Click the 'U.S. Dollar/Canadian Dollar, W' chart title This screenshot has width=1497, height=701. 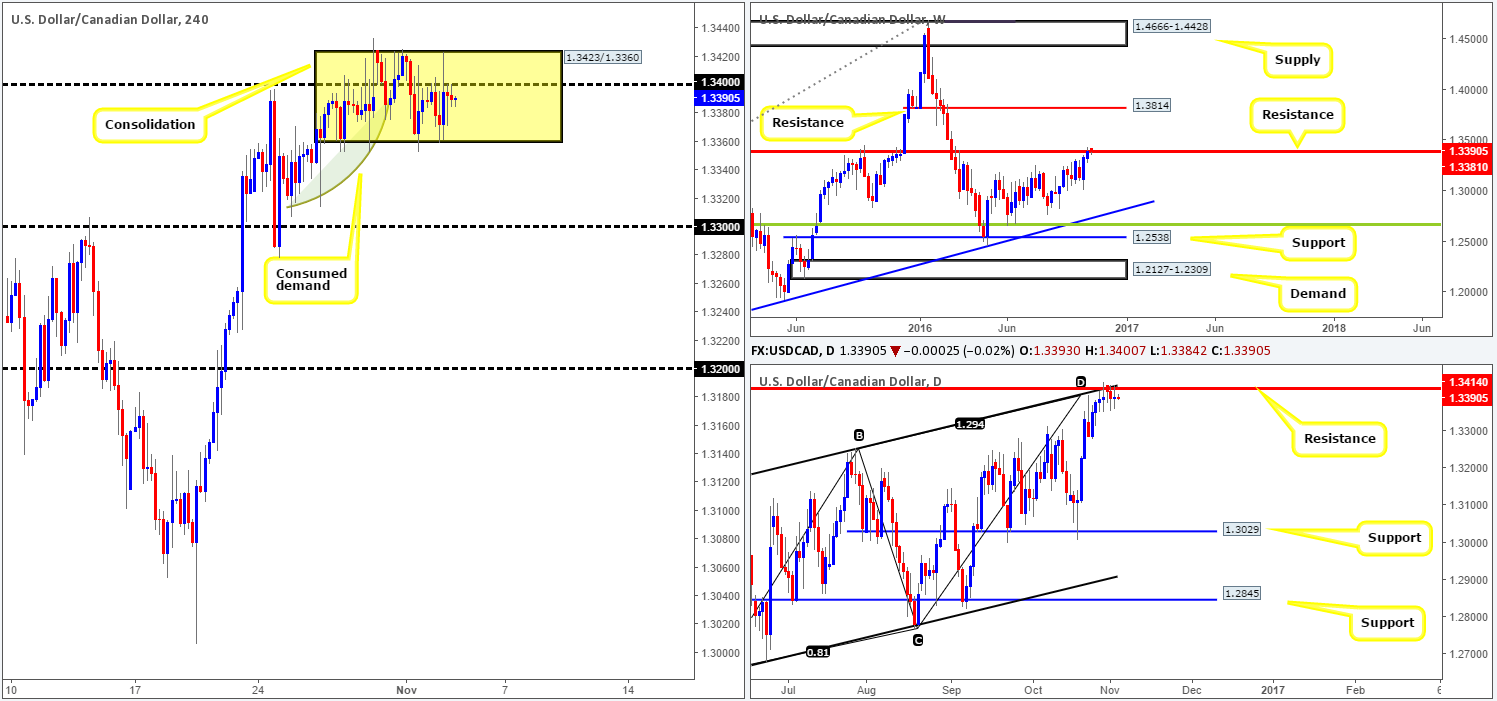[x=853, y=19]
